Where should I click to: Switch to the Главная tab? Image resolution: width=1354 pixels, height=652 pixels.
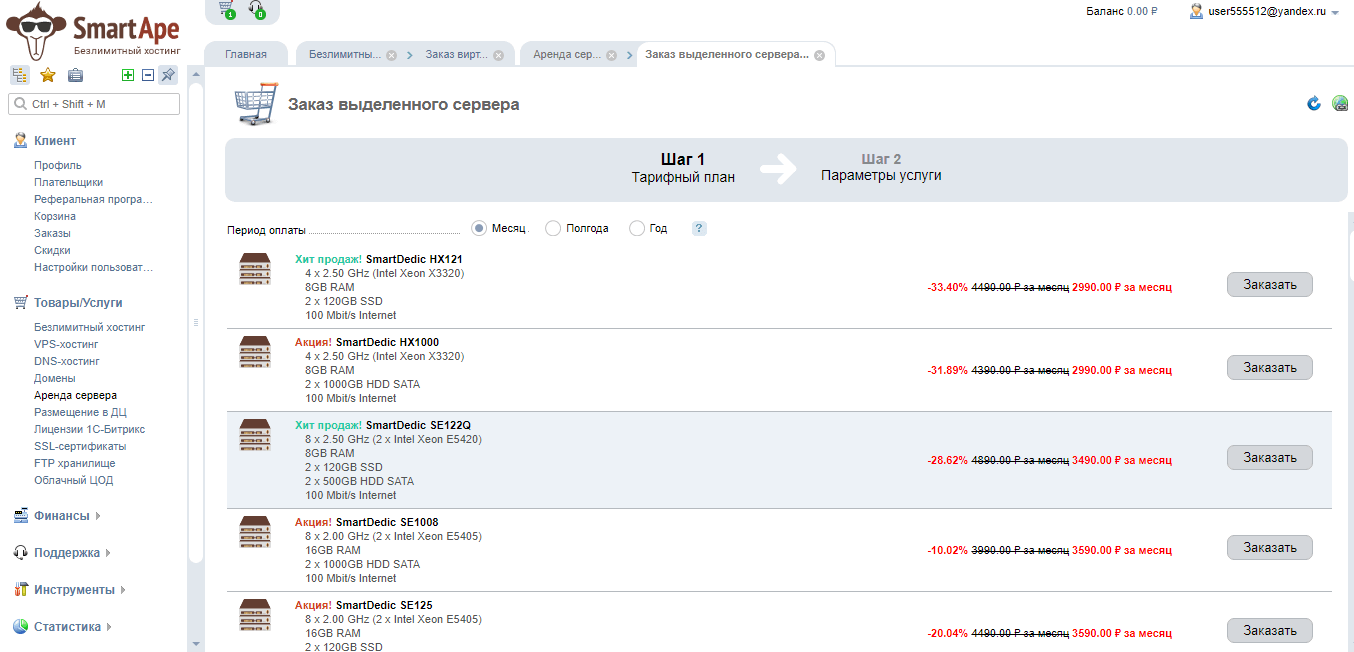[246, 55]
